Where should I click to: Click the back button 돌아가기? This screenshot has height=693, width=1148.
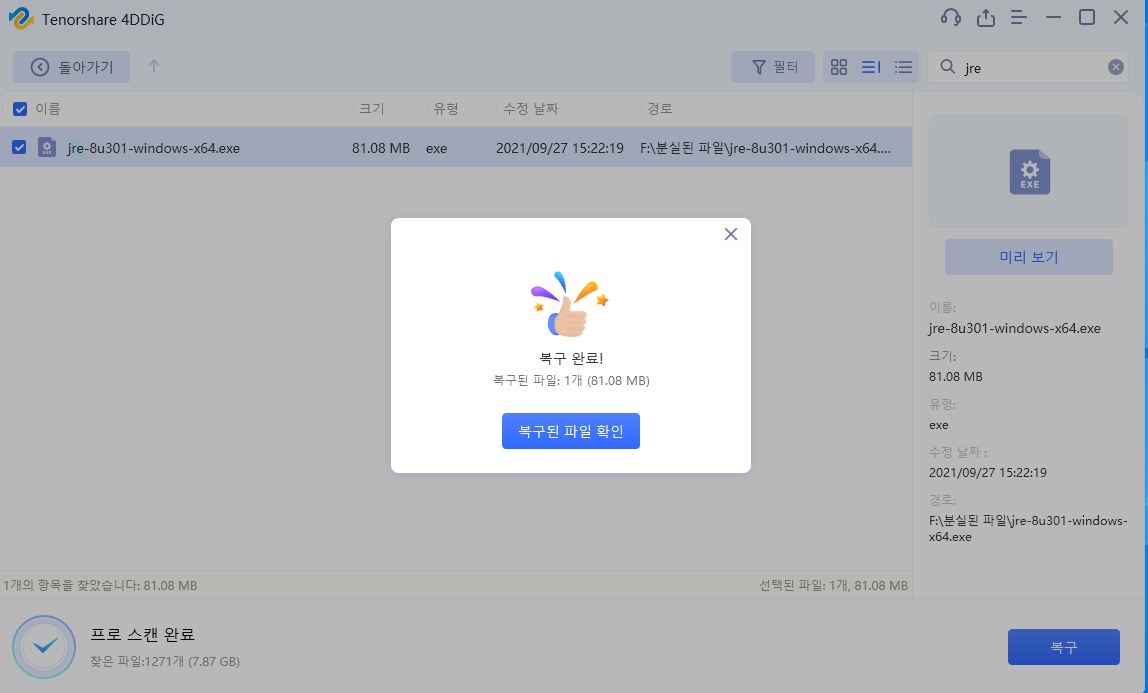(72, 67)
